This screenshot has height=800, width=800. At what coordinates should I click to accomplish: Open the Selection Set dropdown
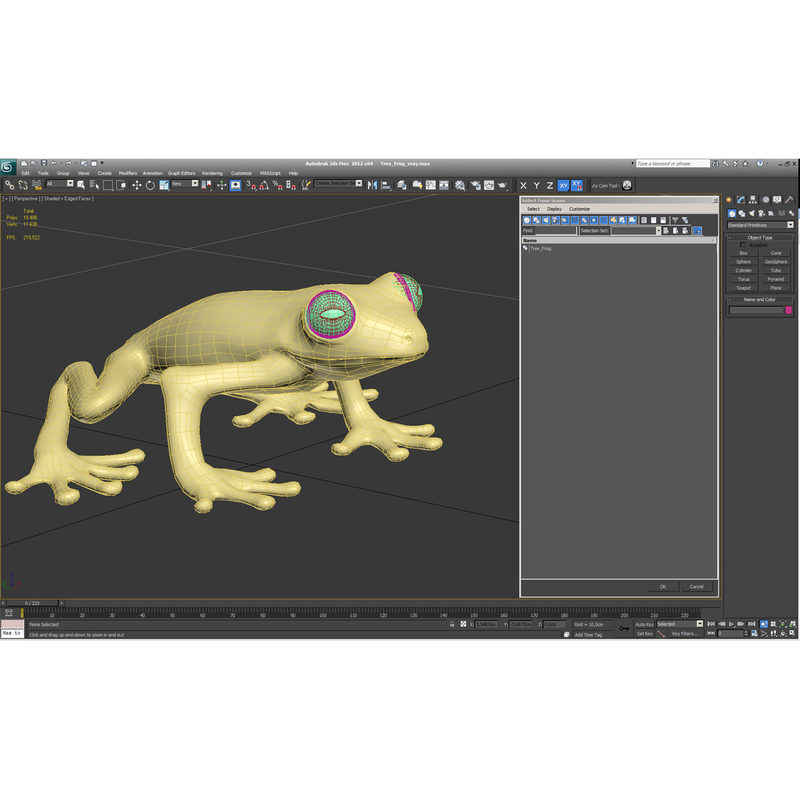click(x=659, y=231)
